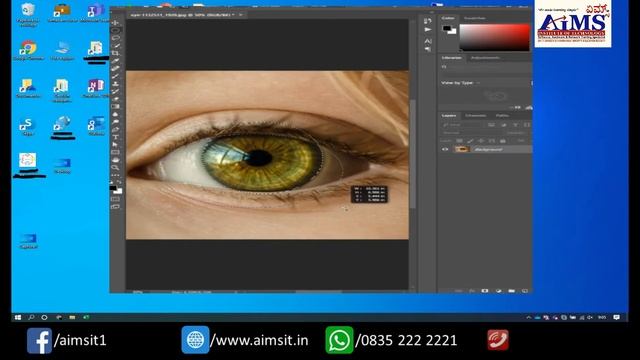The image size is (640, 360).
Task: Switch to the Color panel tab
Action: 448,18
